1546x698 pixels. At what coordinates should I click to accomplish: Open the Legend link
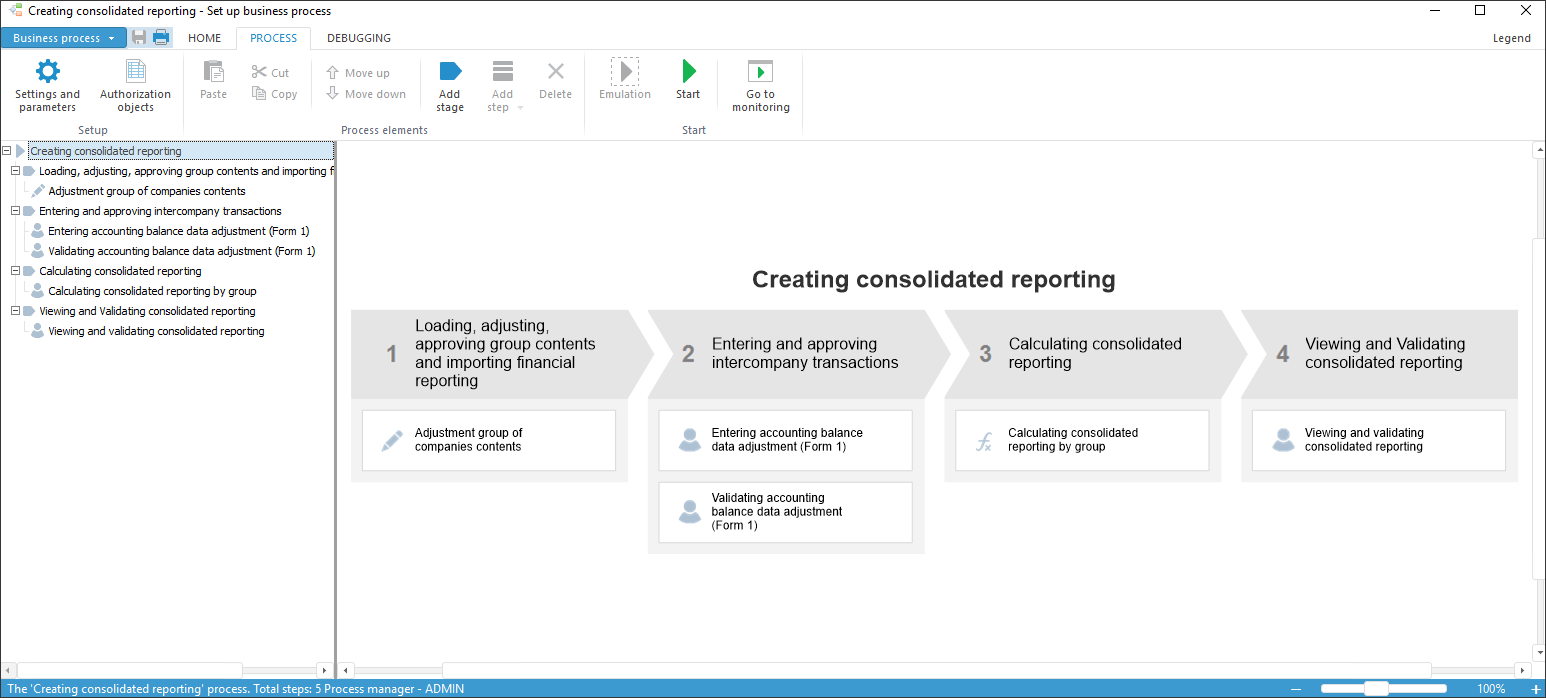(x=1511, y=38)
